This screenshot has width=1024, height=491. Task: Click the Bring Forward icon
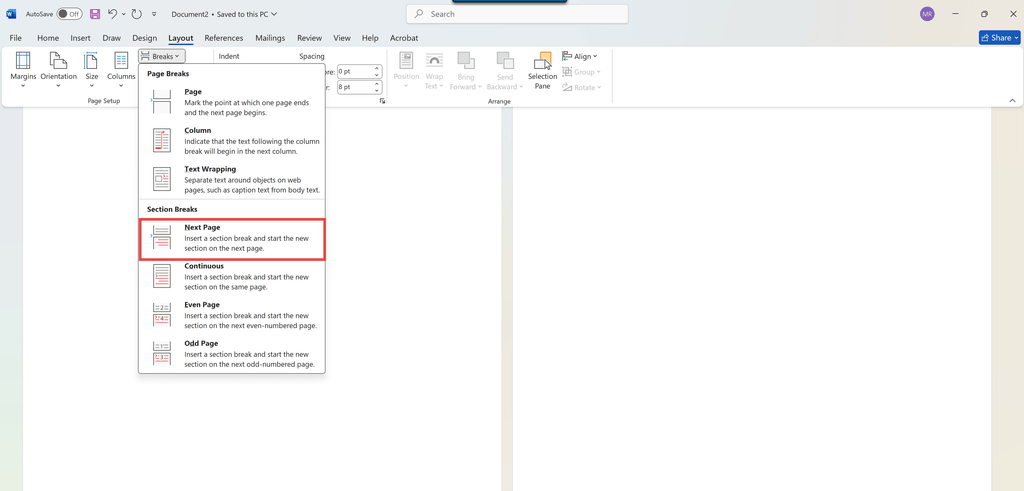click(466, 61)
